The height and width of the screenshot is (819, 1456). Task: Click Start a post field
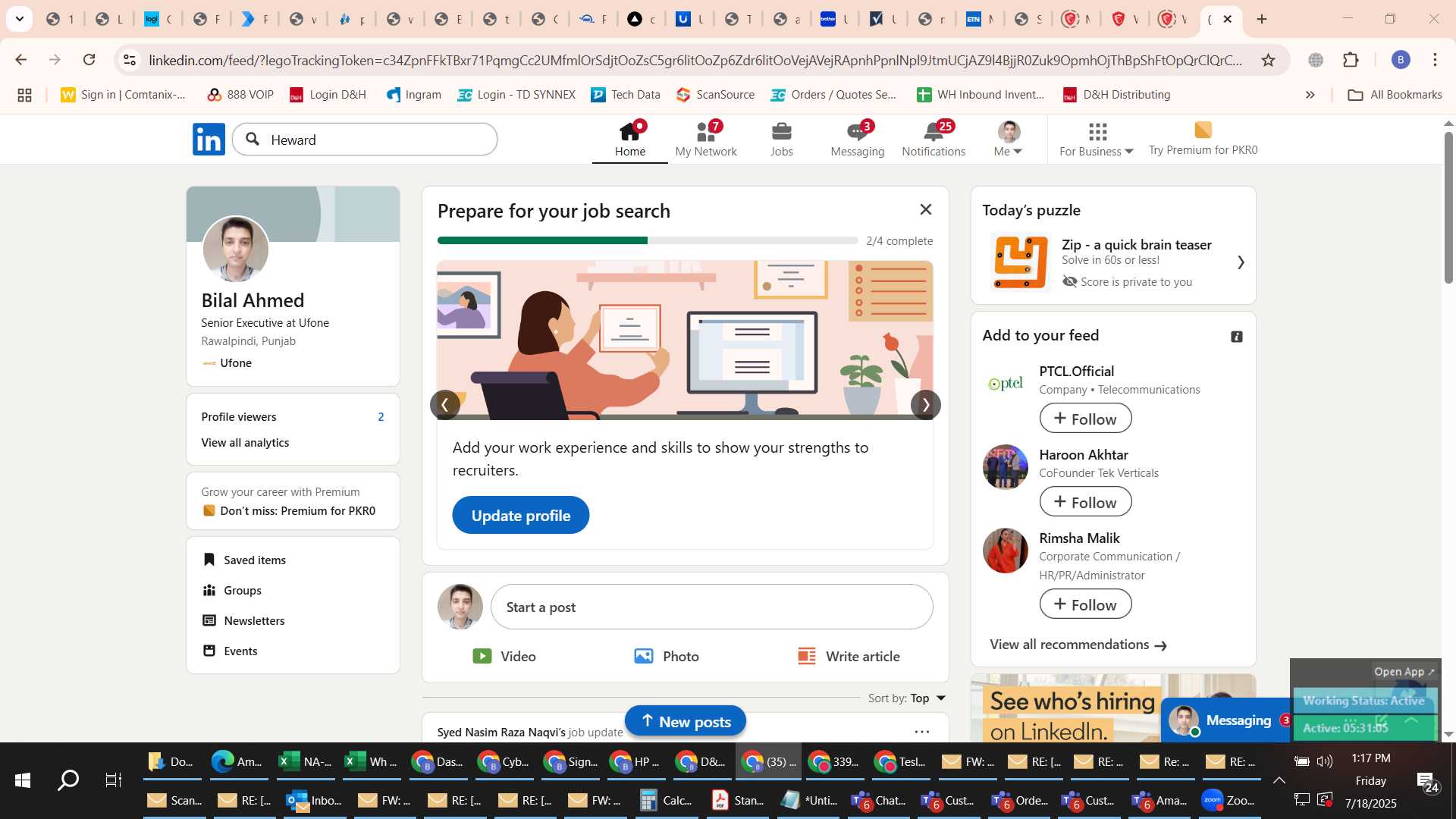click(x=711, y=607)
